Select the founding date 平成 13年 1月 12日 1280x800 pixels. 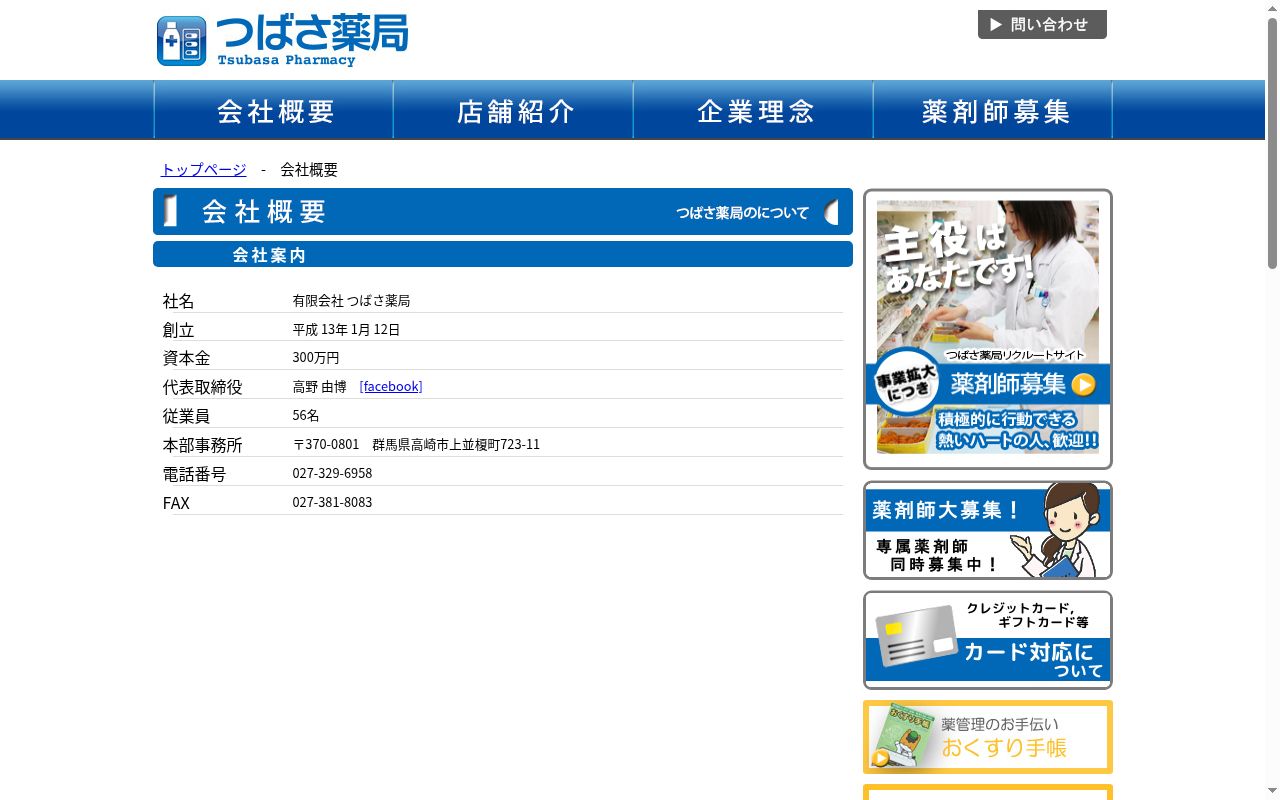(346, 329)
